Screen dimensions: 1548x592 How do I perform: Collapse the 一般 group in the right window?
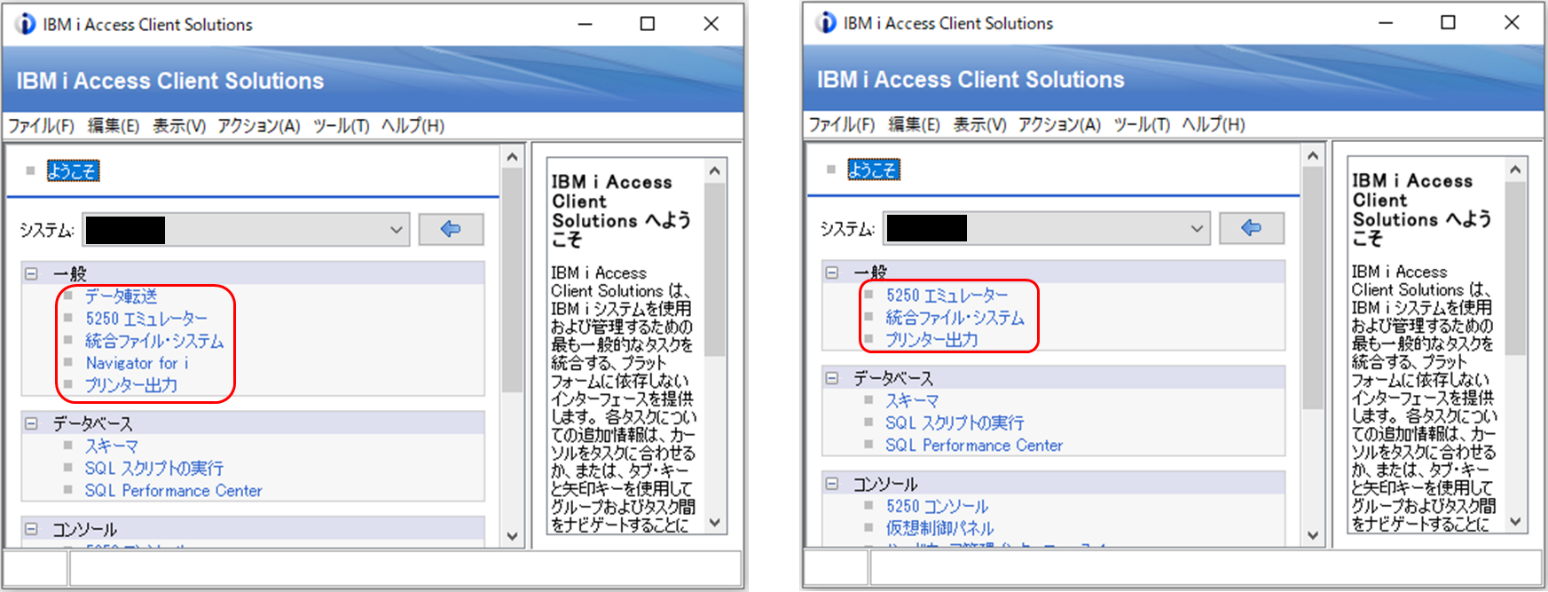(832, 272)
